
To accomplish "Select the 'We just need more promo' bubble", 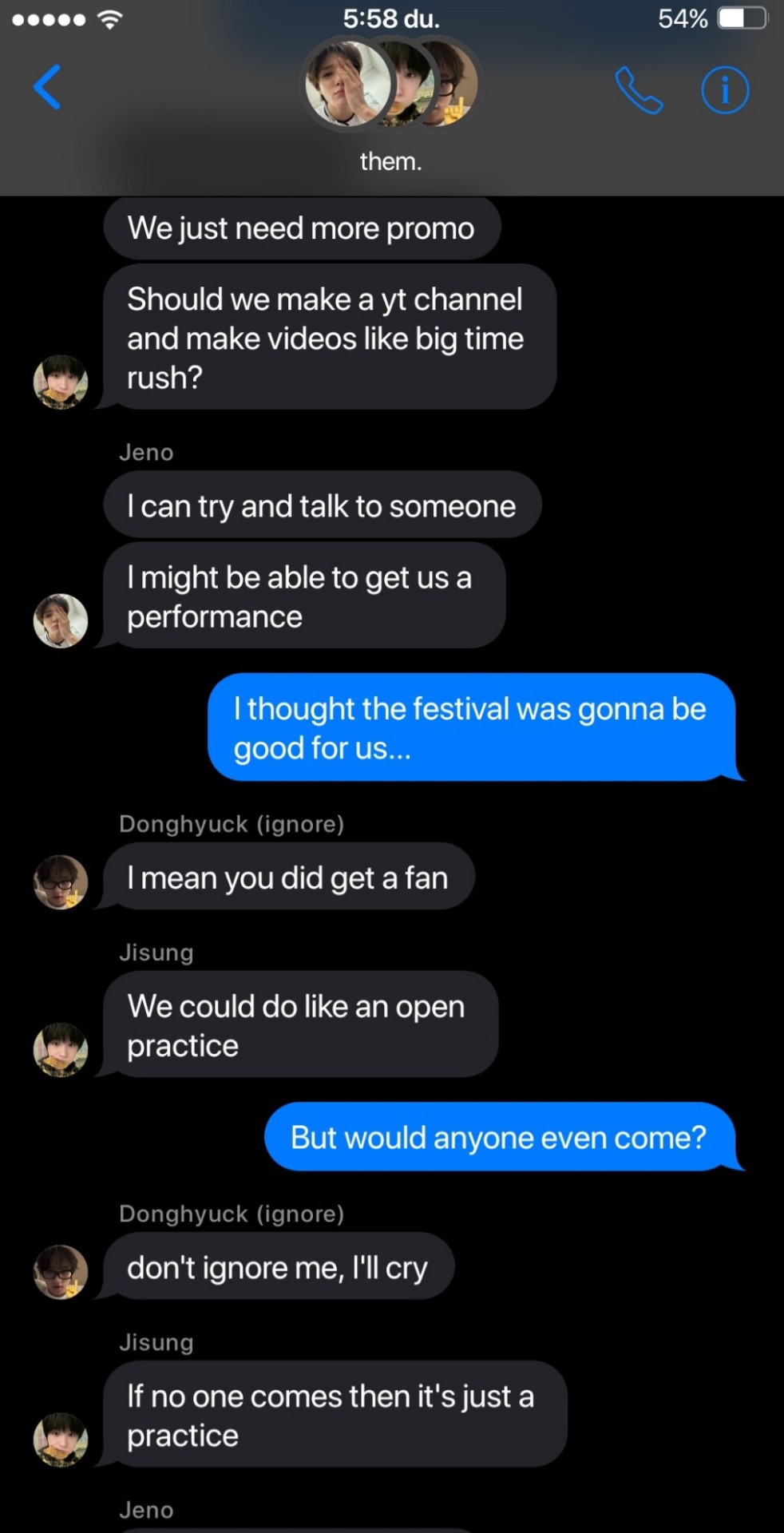I will pyautogui.click(x=301, y=228).
